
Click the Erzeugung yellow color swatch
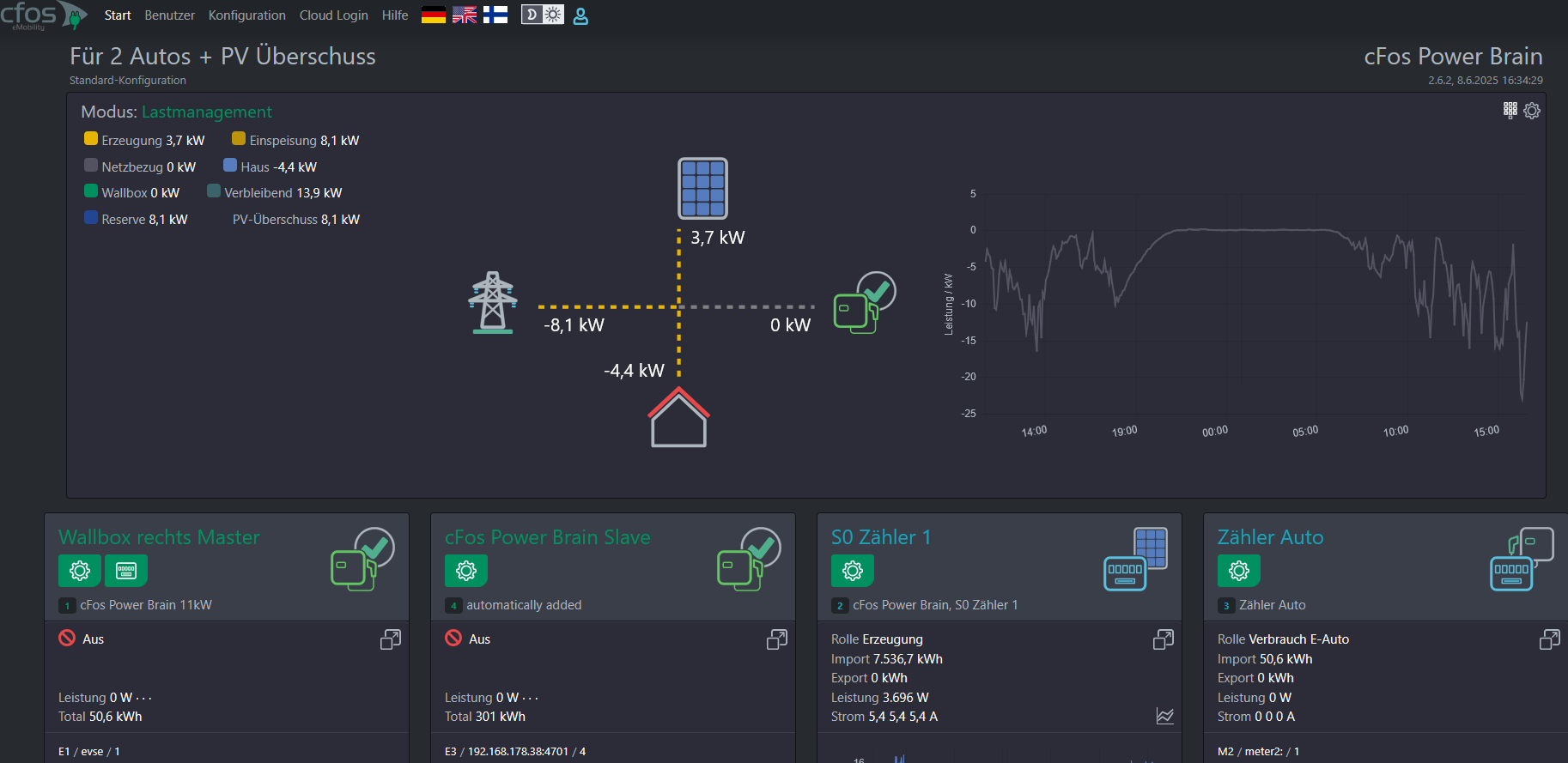click(x=91, y=139)
